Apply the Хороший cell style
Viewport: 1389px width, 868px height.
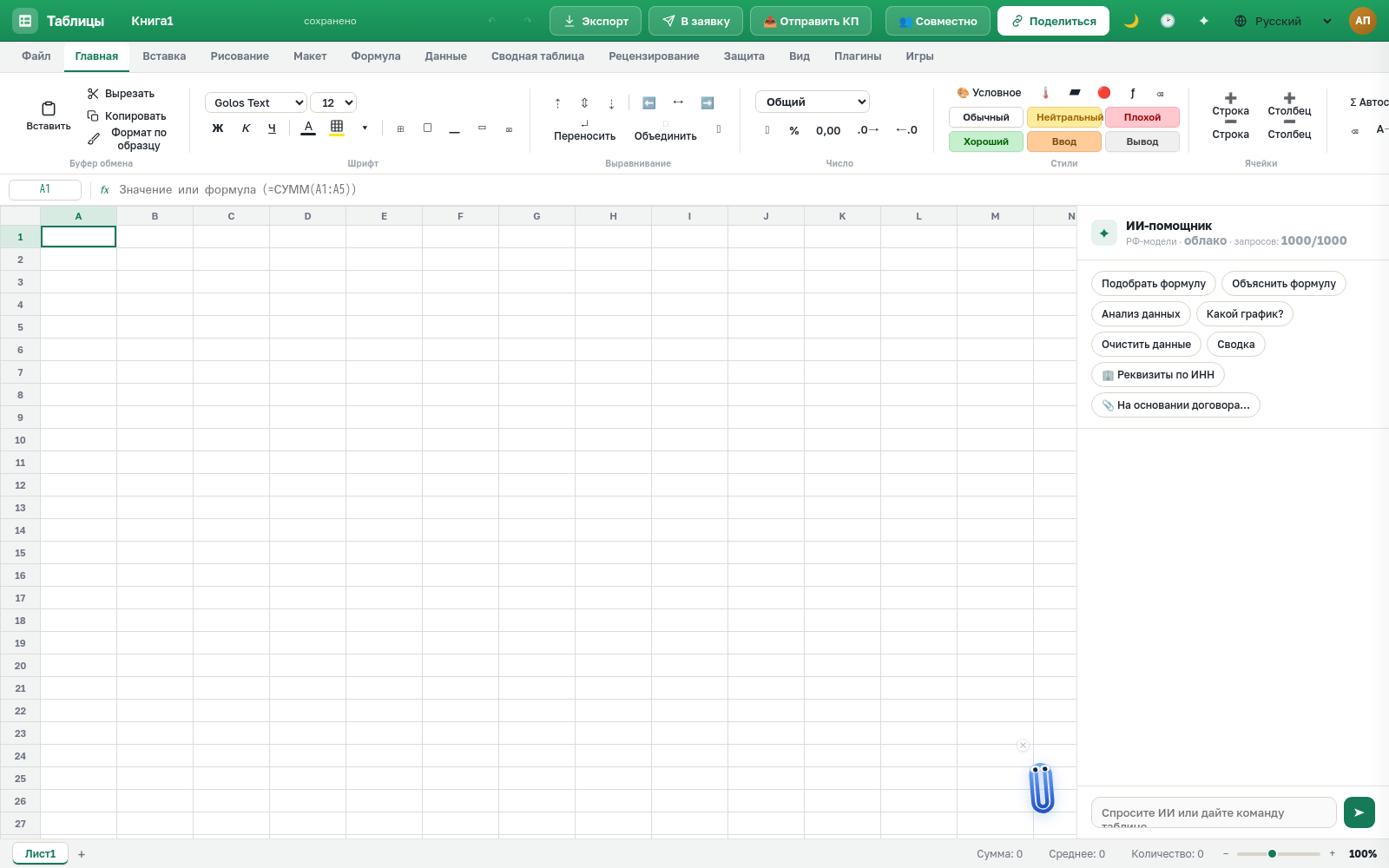tap(986, 141)
